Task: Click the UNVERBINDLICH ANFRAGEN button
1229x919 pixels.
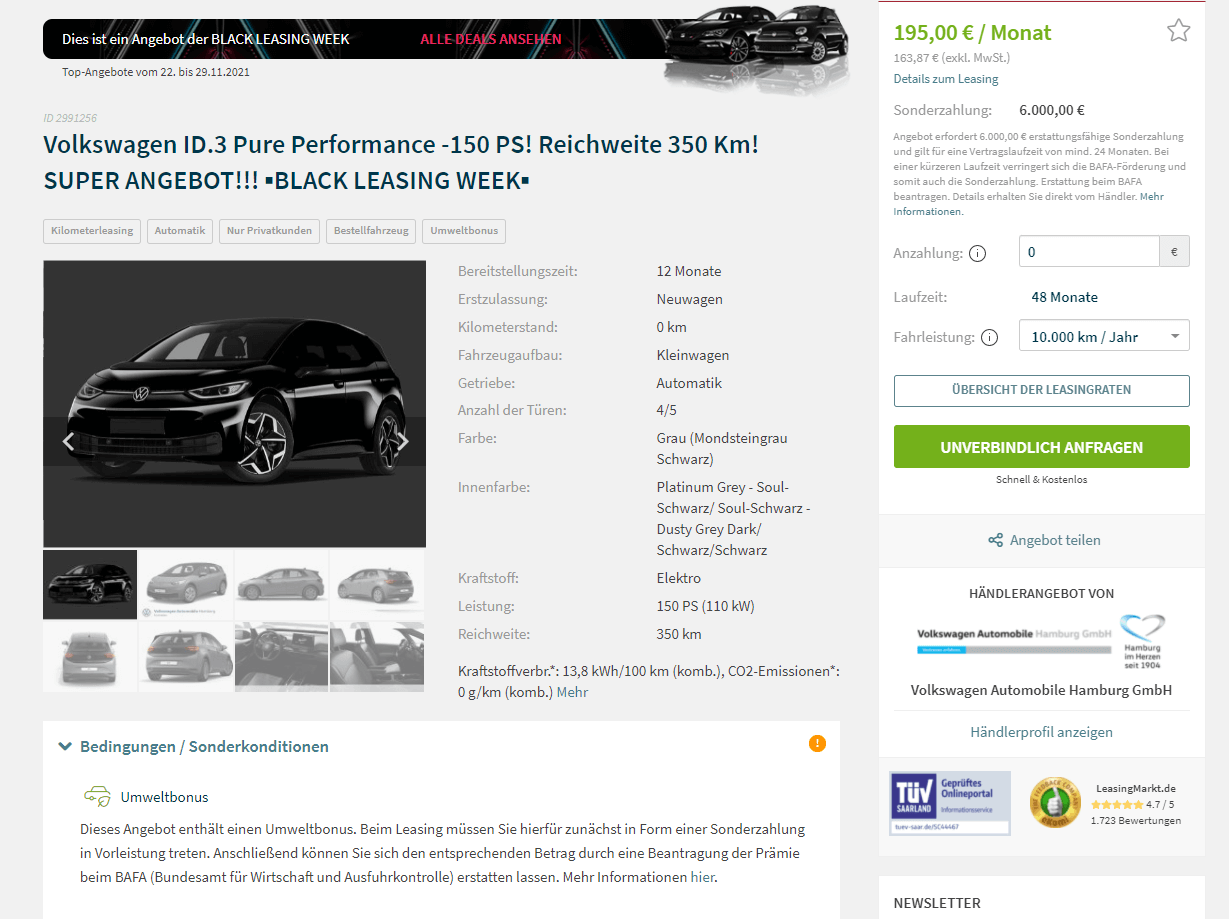Action: point(1041,447)
